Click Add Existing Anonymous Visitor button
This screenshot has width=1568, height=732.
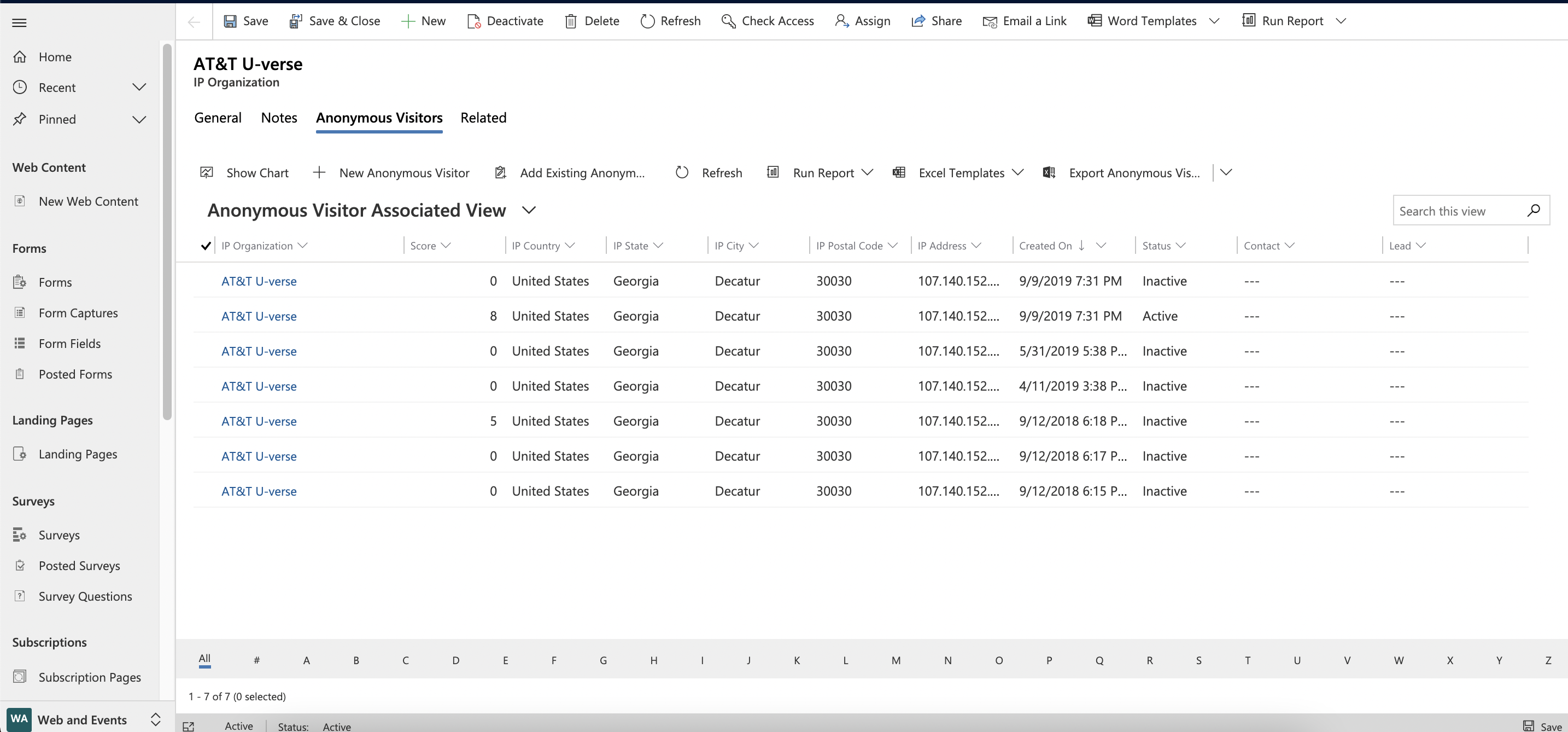coord(570,172)
